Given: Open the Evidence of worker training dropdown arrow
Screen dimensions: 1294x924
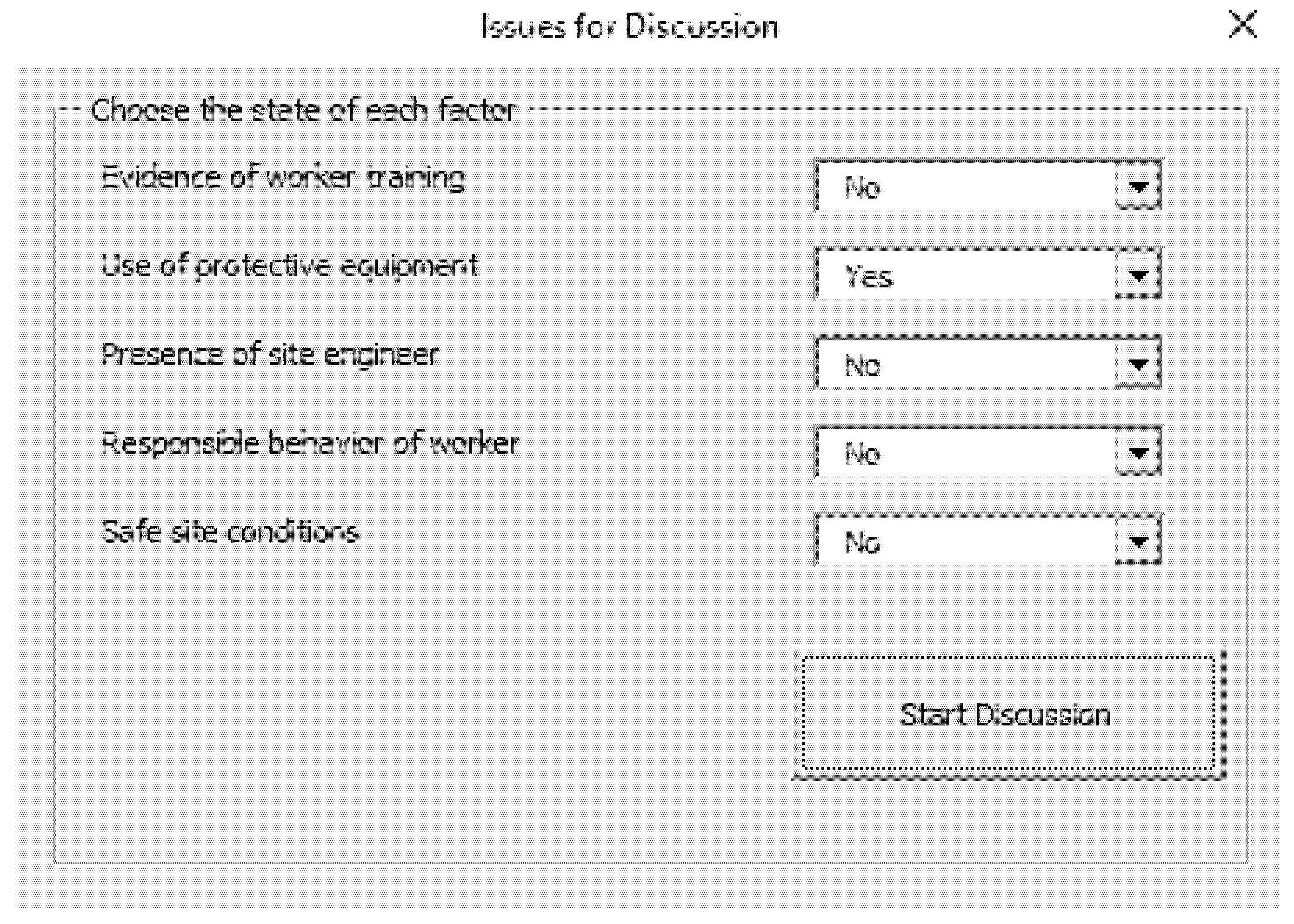Looking at the screenshot, I should click(1138, 186).
